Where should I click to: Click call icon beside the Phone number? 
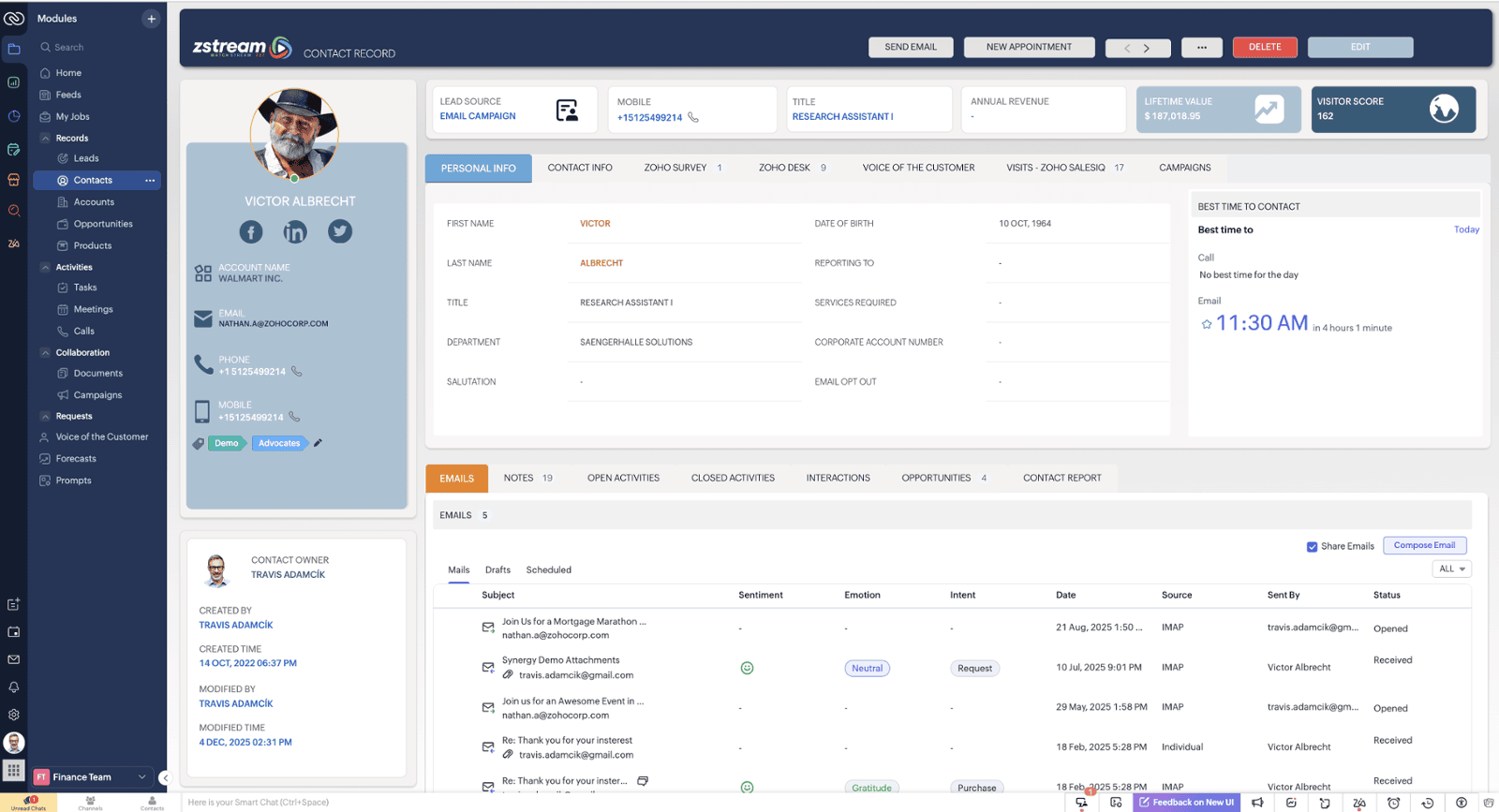tap(297, 372)
